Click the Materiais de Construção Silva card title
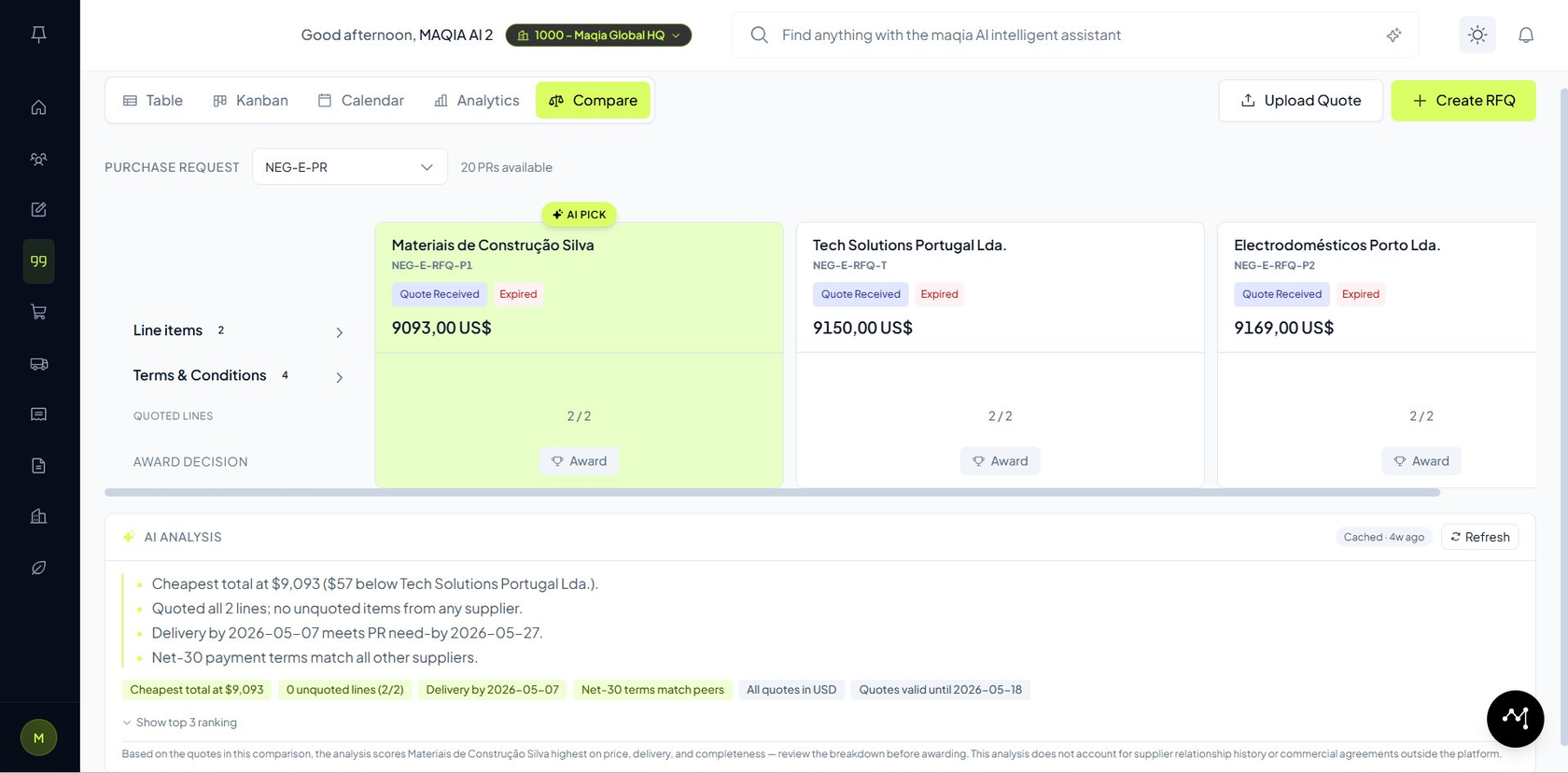Screen dimensions: 1568x773 [x=493, y=245]
